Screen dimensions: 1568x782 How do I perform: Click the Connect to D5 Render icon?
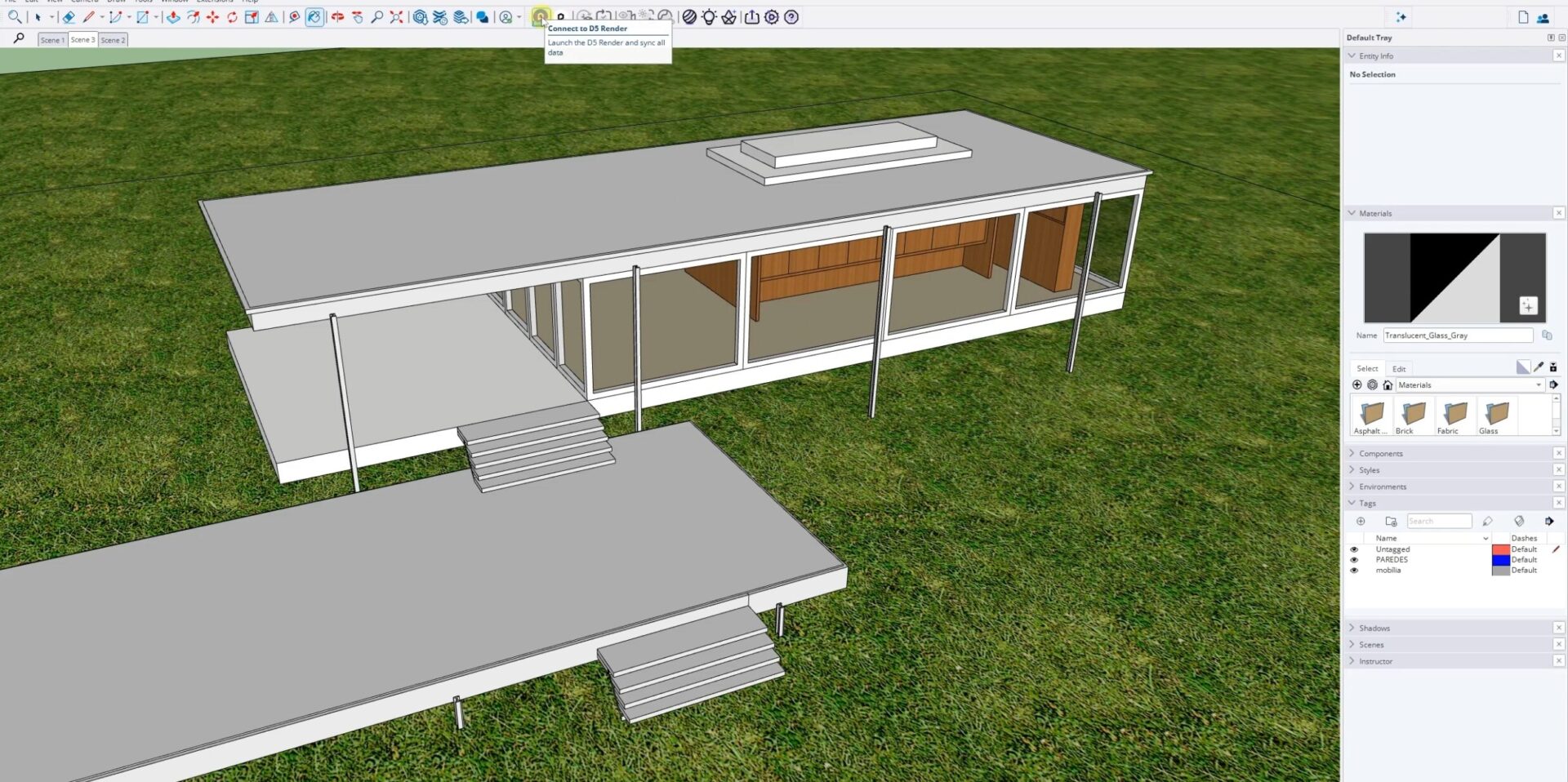click(540, 16)
